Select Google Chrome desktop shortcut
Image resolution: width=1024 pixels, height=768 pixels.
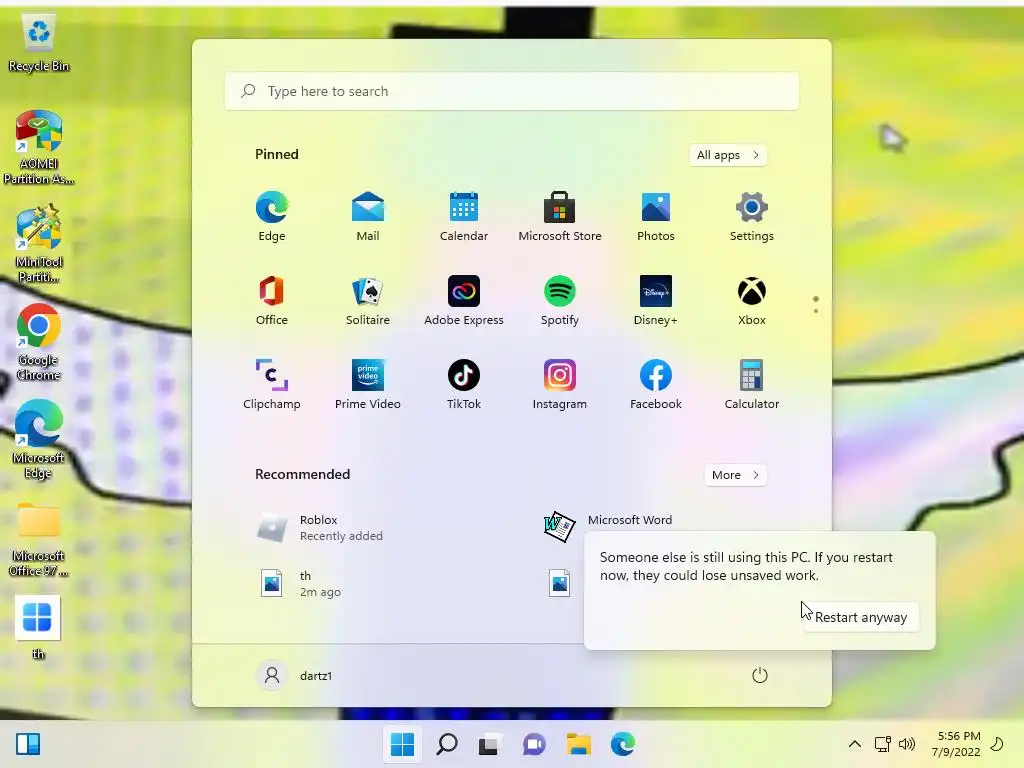point(39,342)
